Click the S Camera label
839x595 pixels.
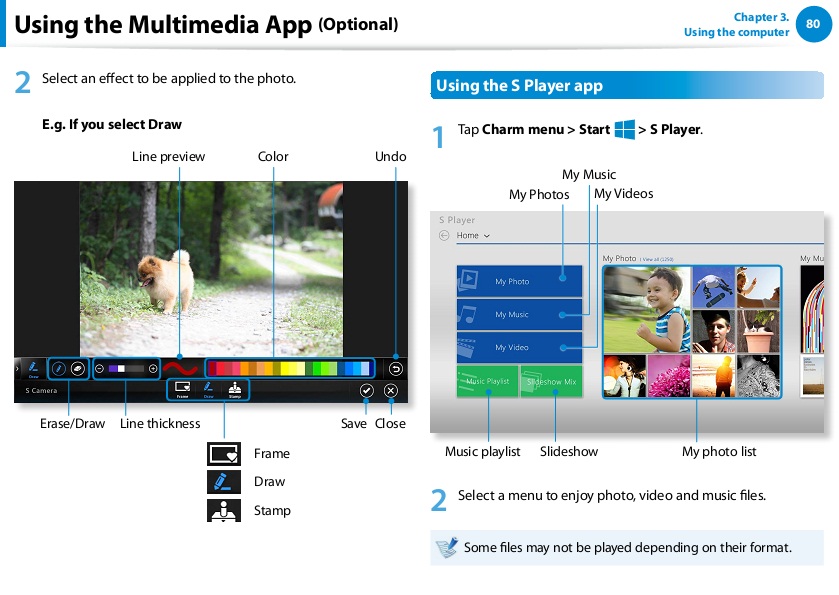(41, 391)
